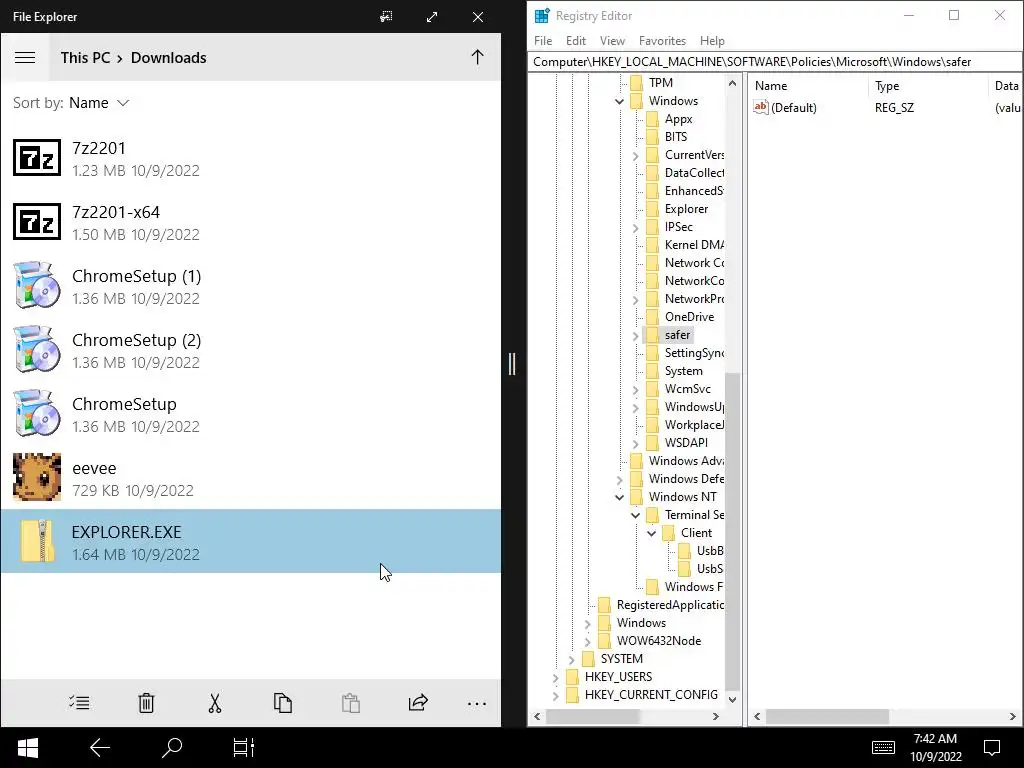Select the Appx registry key
This screenshot has width=1024, height=768.
[678, 119]
